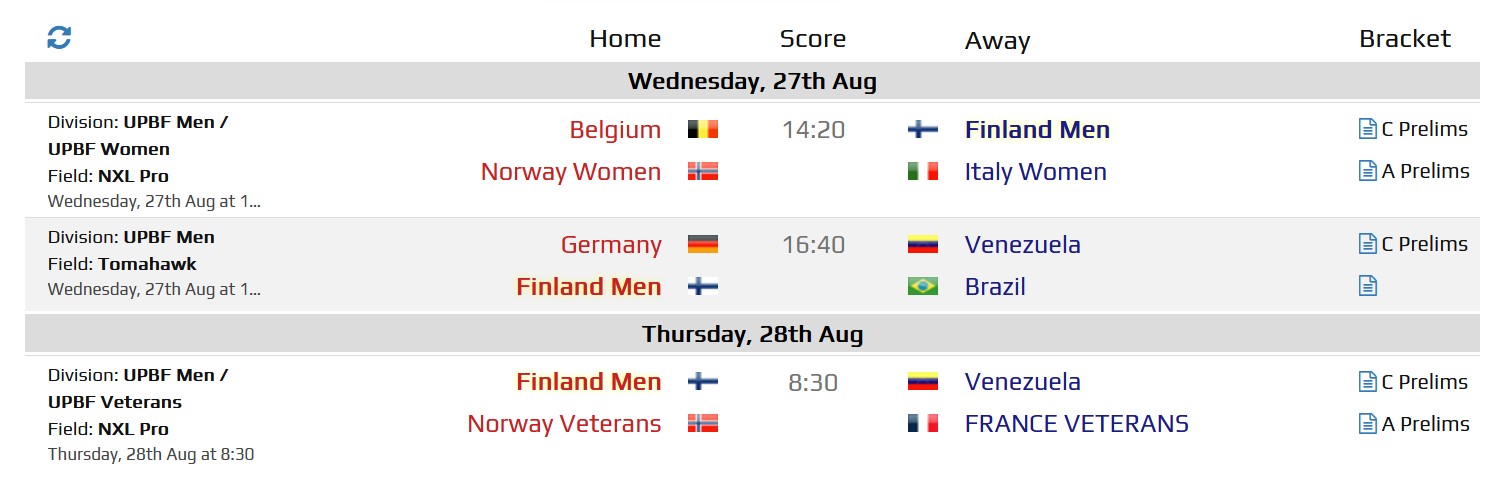The image size is (1506, 500).
Task: Select Thursday, 28th Aug date header
Action: pyautogui.click(x=752, y=334)
